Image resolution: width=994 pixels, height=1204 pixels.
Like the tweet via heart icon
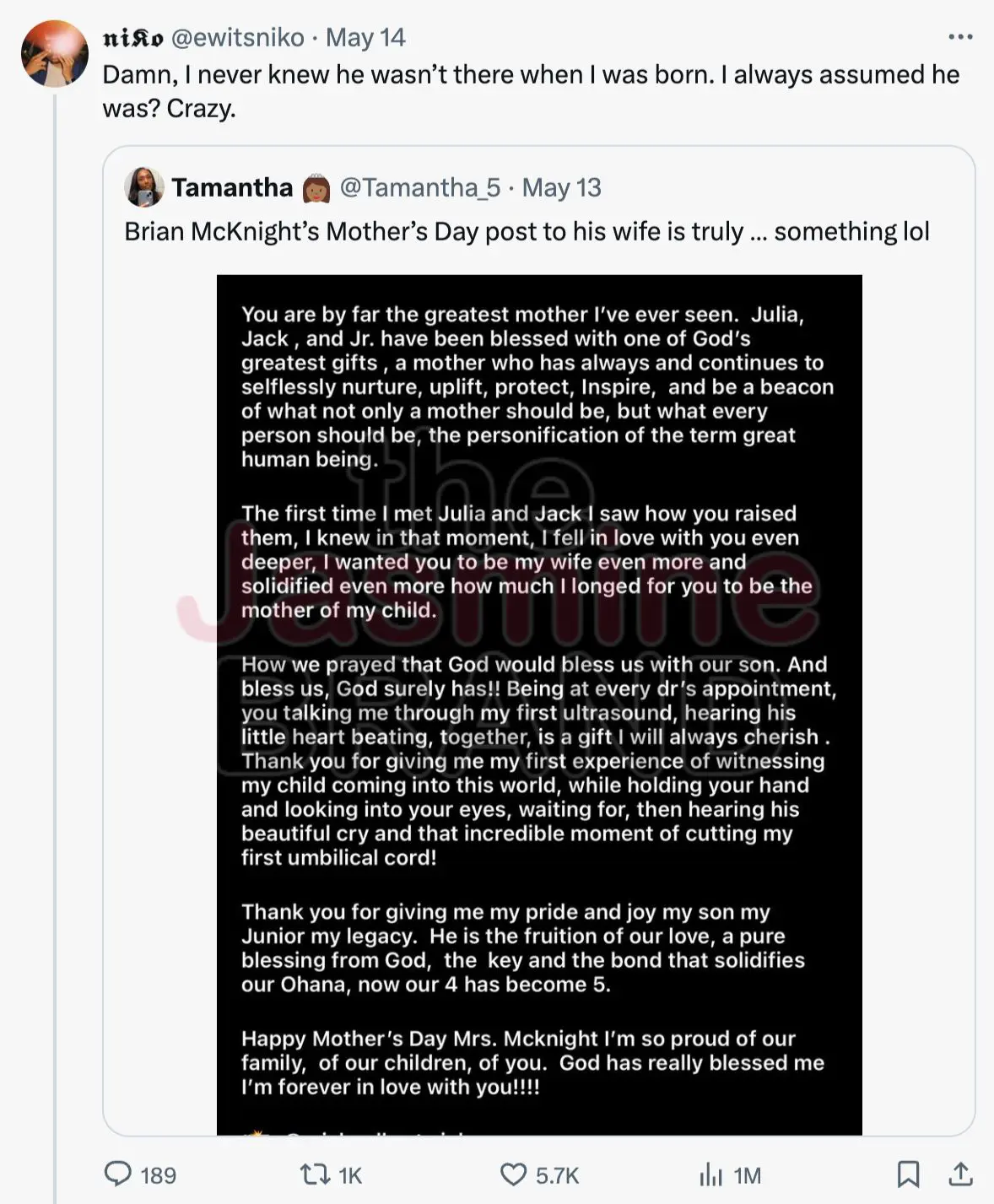tap(513, 1174)
